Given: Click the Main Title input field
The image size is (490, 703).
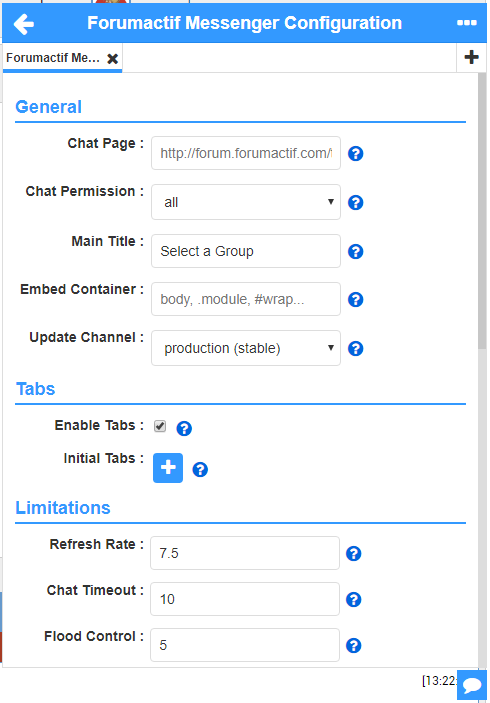Looking at the screenshot, I should tap(246, 251).
